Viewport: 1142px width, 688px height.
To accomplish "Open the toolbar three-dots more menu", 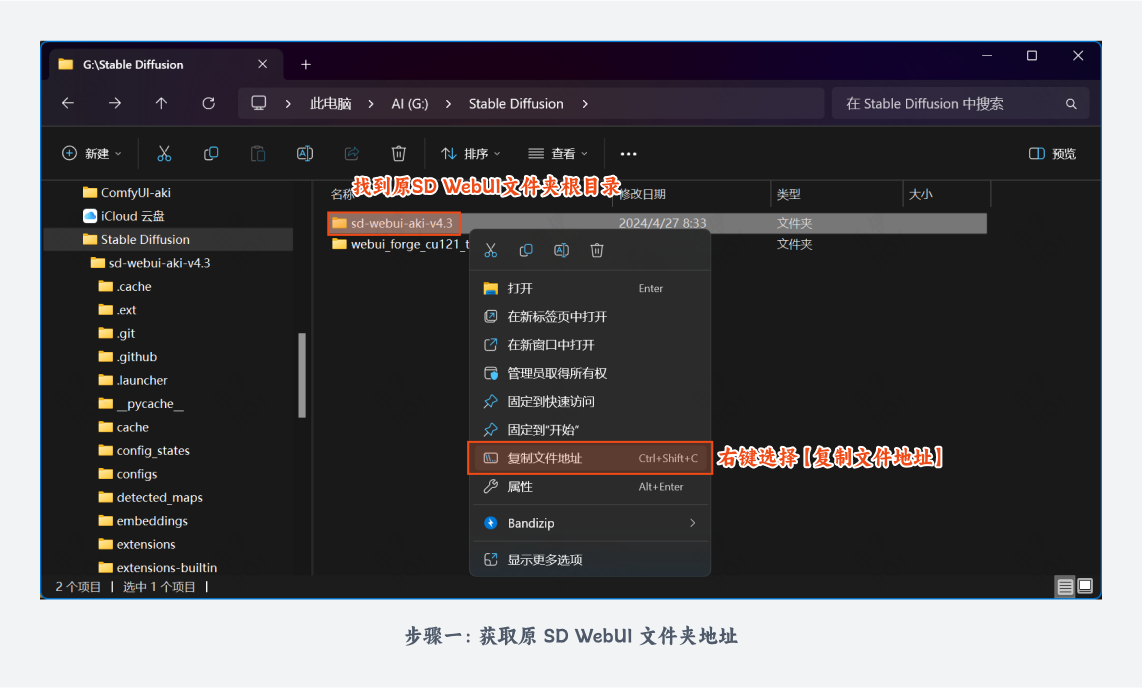I will tap(629, 154).
